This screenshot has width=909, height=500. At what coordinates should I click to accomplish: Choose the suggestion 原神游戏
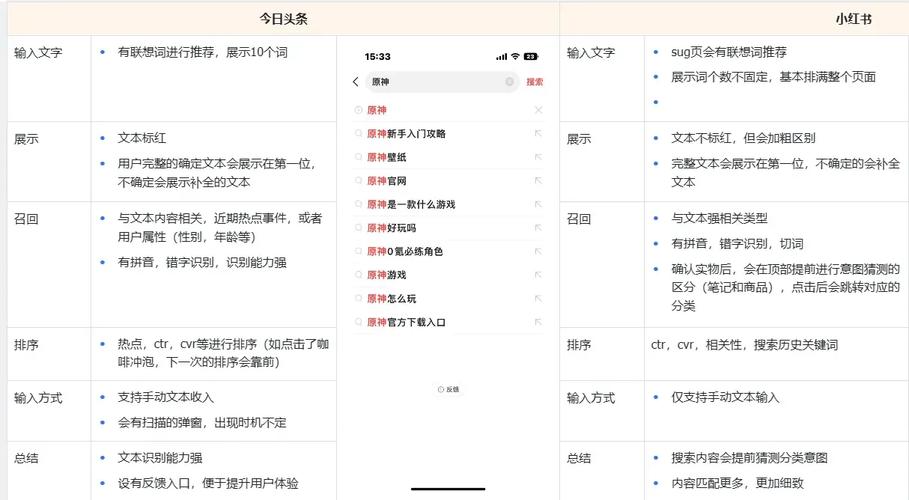click(387, 274)
